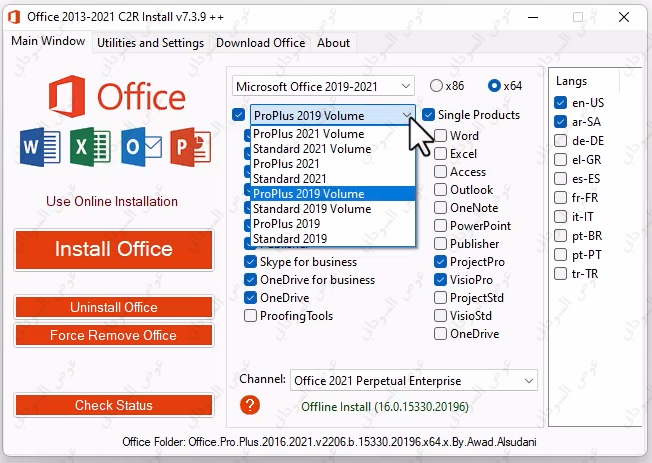The width and height of the screenshot is (652, 463).
Task: Uncheck OneDrive checkbox below OneDrive for business
Action: coord(250,297)
